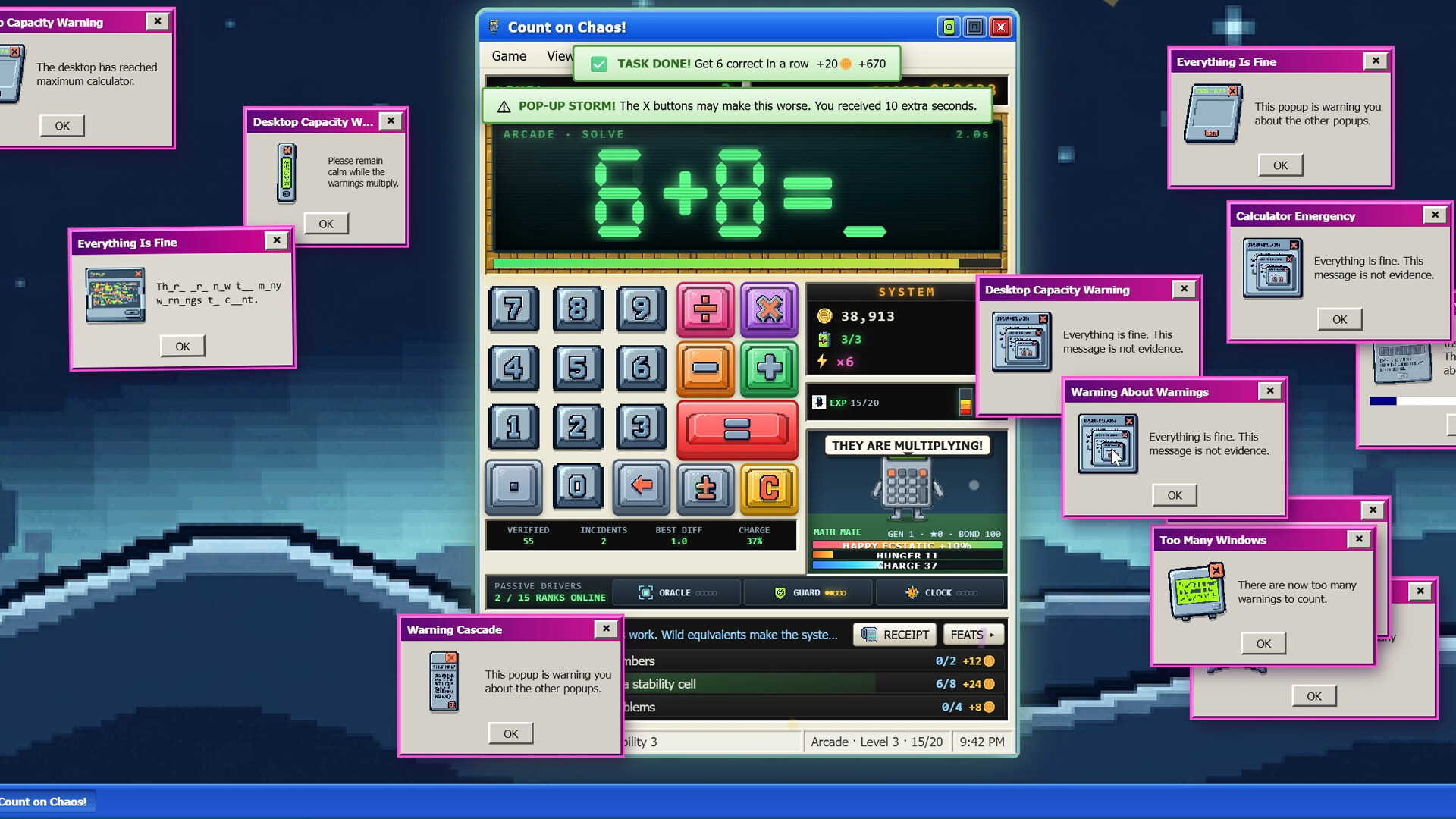
Task: Click the pink divide key
Action: pos(705,309)
